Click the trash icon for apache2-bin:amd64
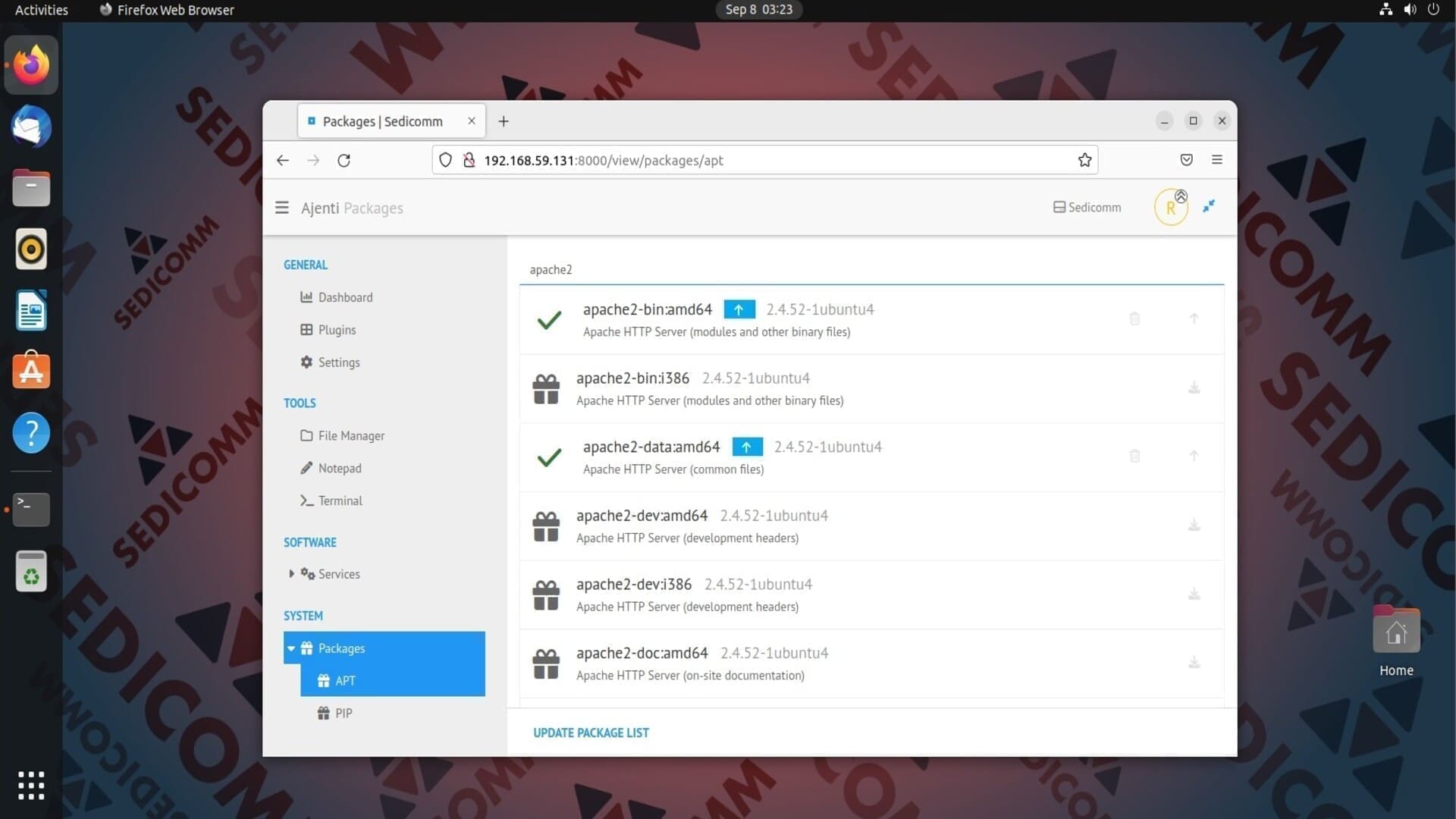1456x819 pixels. [x=1134, y=318]
